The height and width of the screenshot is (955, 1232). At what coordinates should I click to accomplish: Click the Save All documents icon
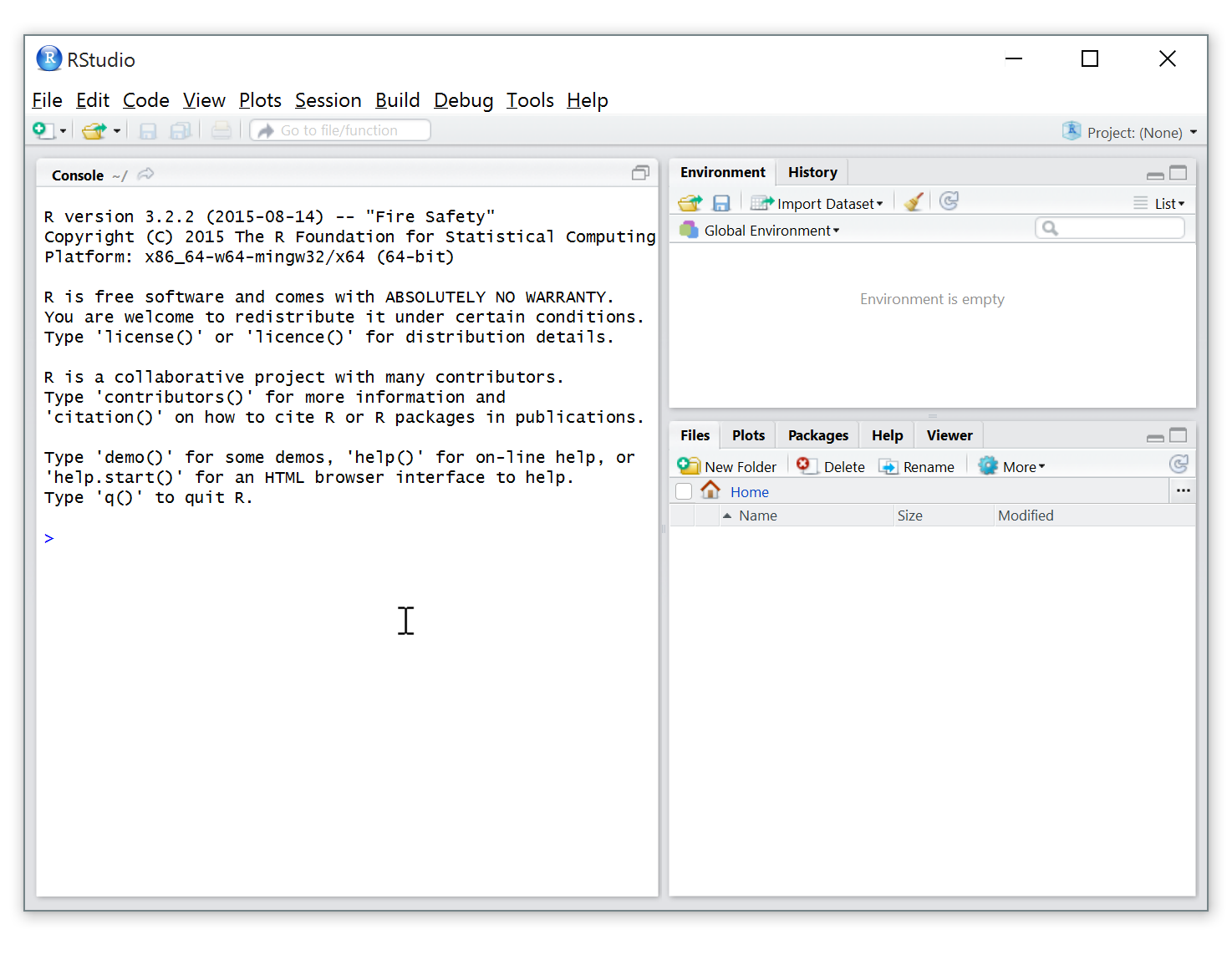(181, 130)
